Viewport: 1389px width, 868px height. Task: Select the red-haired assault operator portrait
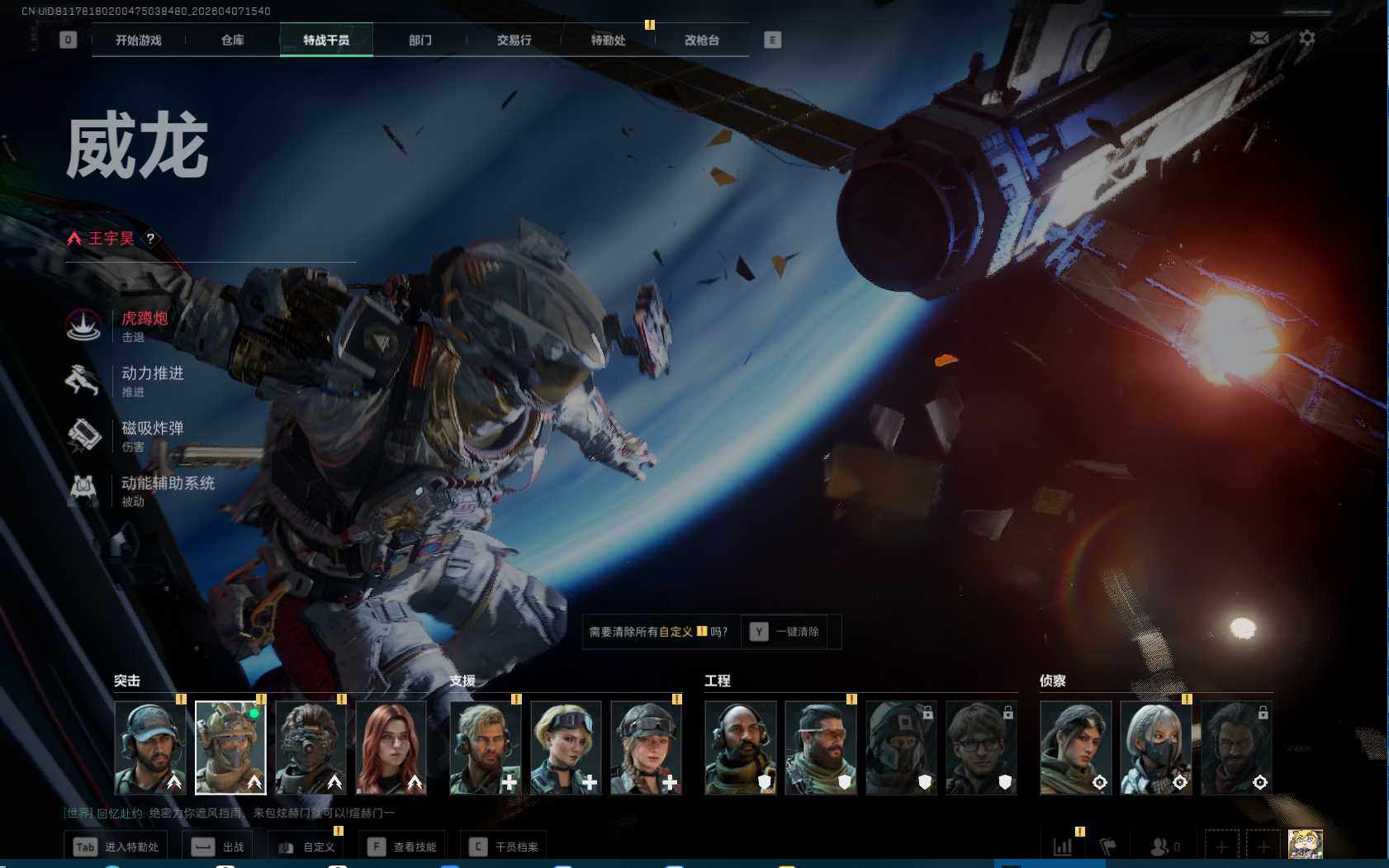pos(391,747)
